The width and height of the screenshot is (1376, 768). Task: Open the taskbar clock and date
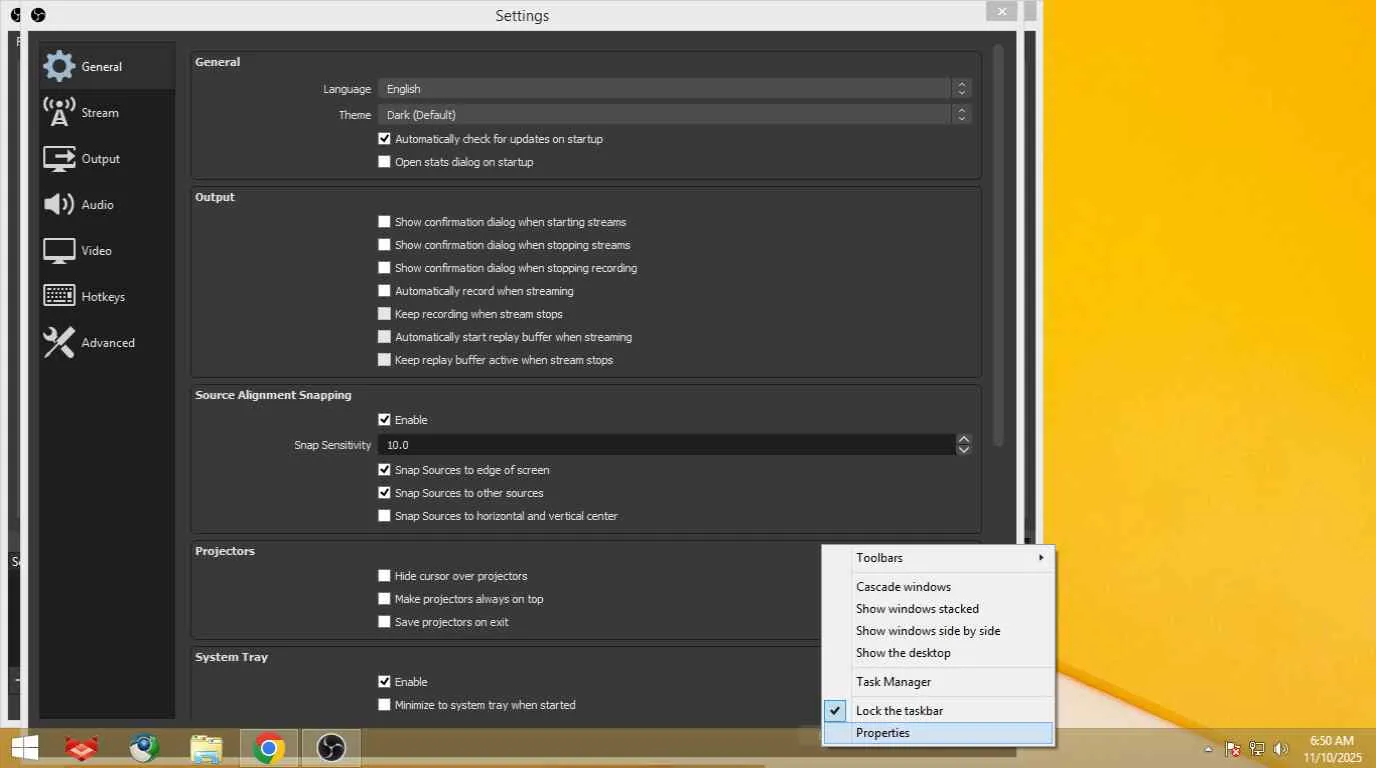pyautogui.click(x=1332, y=749)
